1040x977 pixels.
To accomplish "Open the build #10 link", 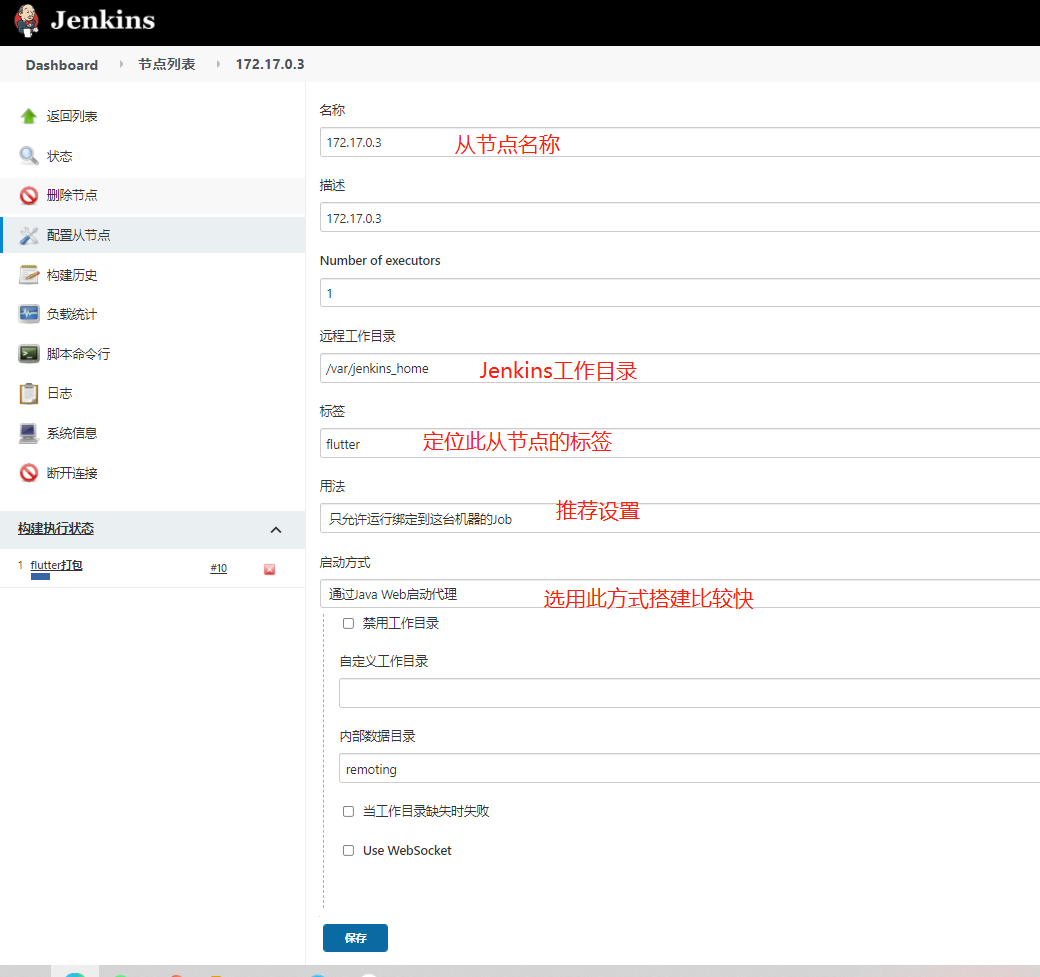I will point(219,568).
